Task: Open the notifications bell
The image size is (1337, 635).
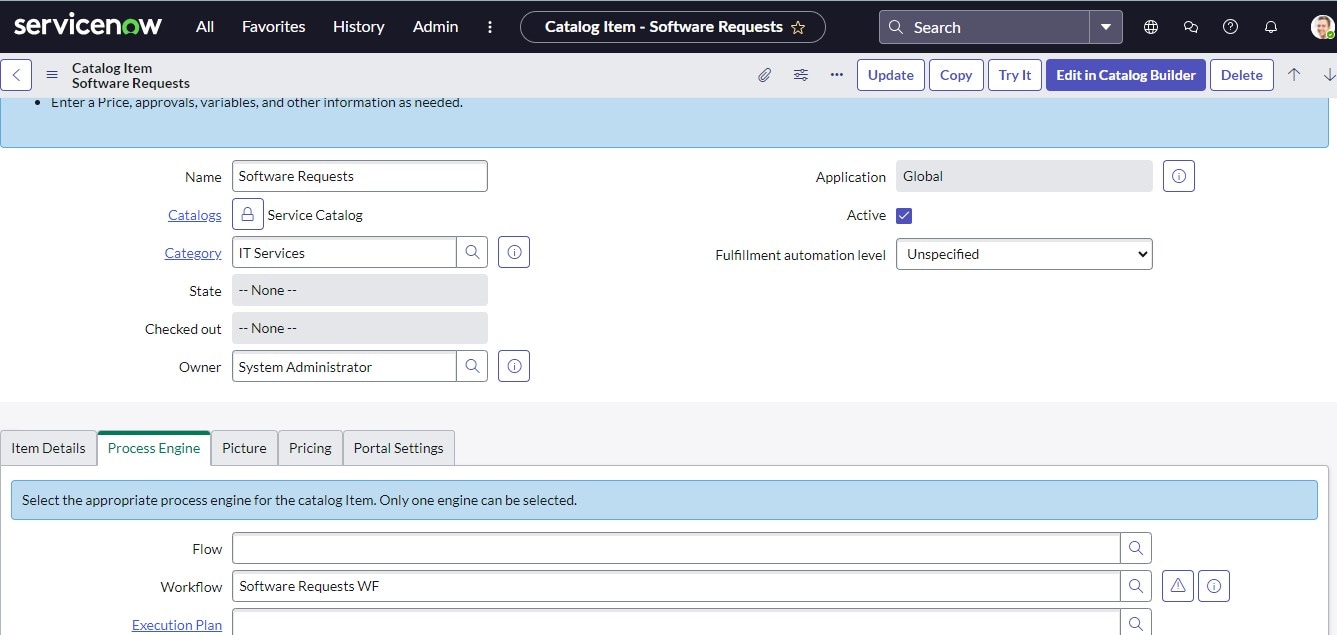Action: point(1270,27)
